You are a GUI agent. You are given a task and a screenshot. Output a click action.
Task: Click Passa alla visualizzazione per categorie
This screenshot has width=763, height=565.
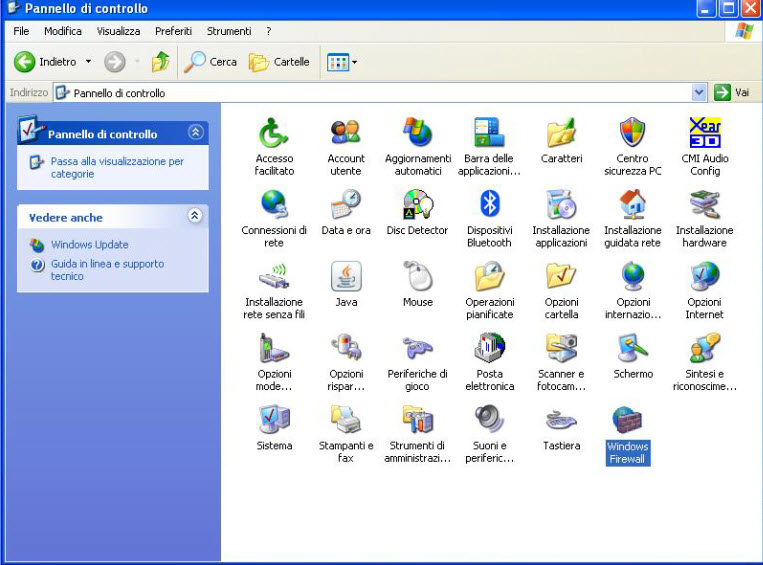click(x=117, y=167)
